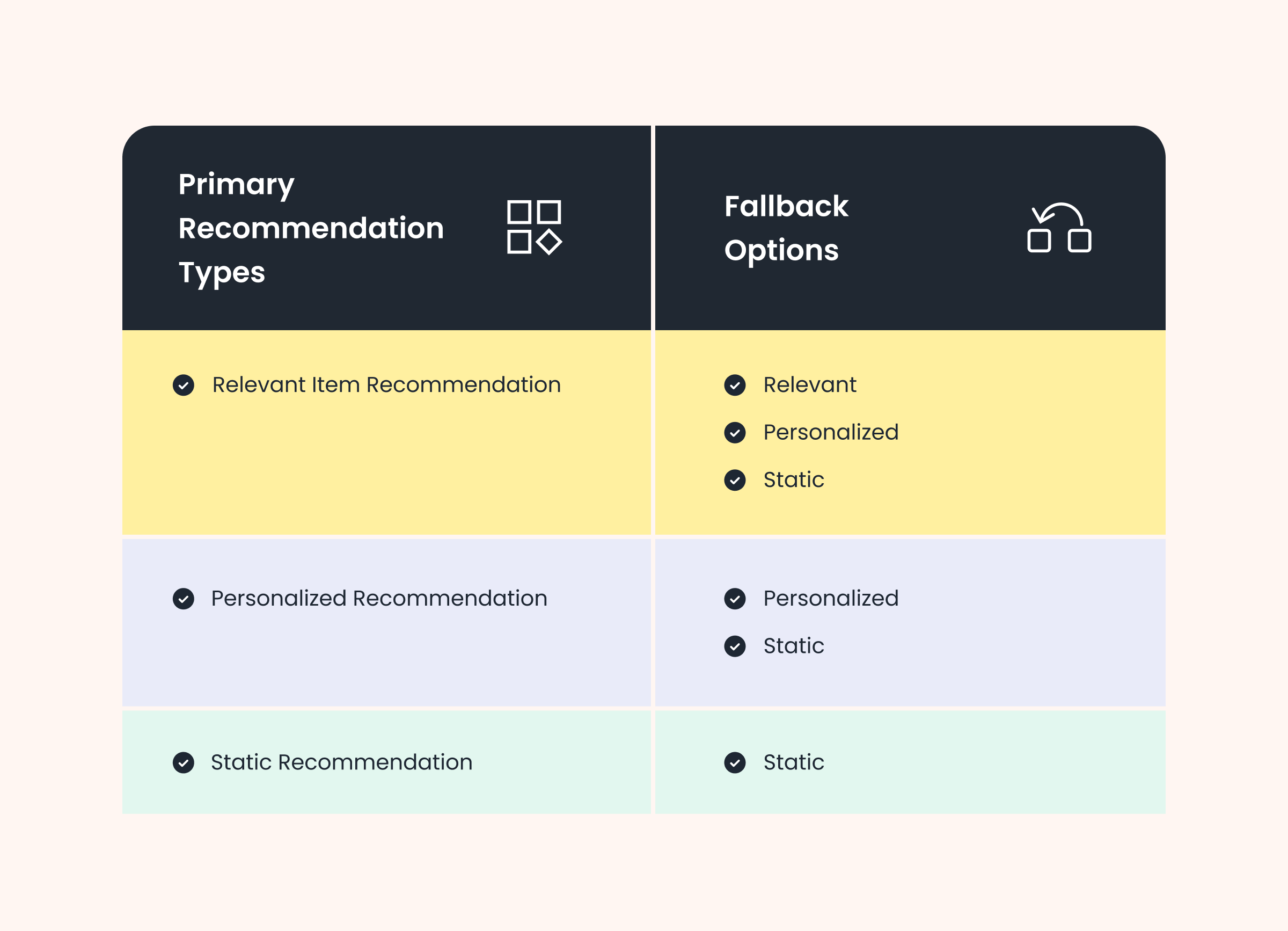Click the checkmark beside Personalized in the yellow row
The width and height of the screenshot is (1288, 931).
coord(735,433)
